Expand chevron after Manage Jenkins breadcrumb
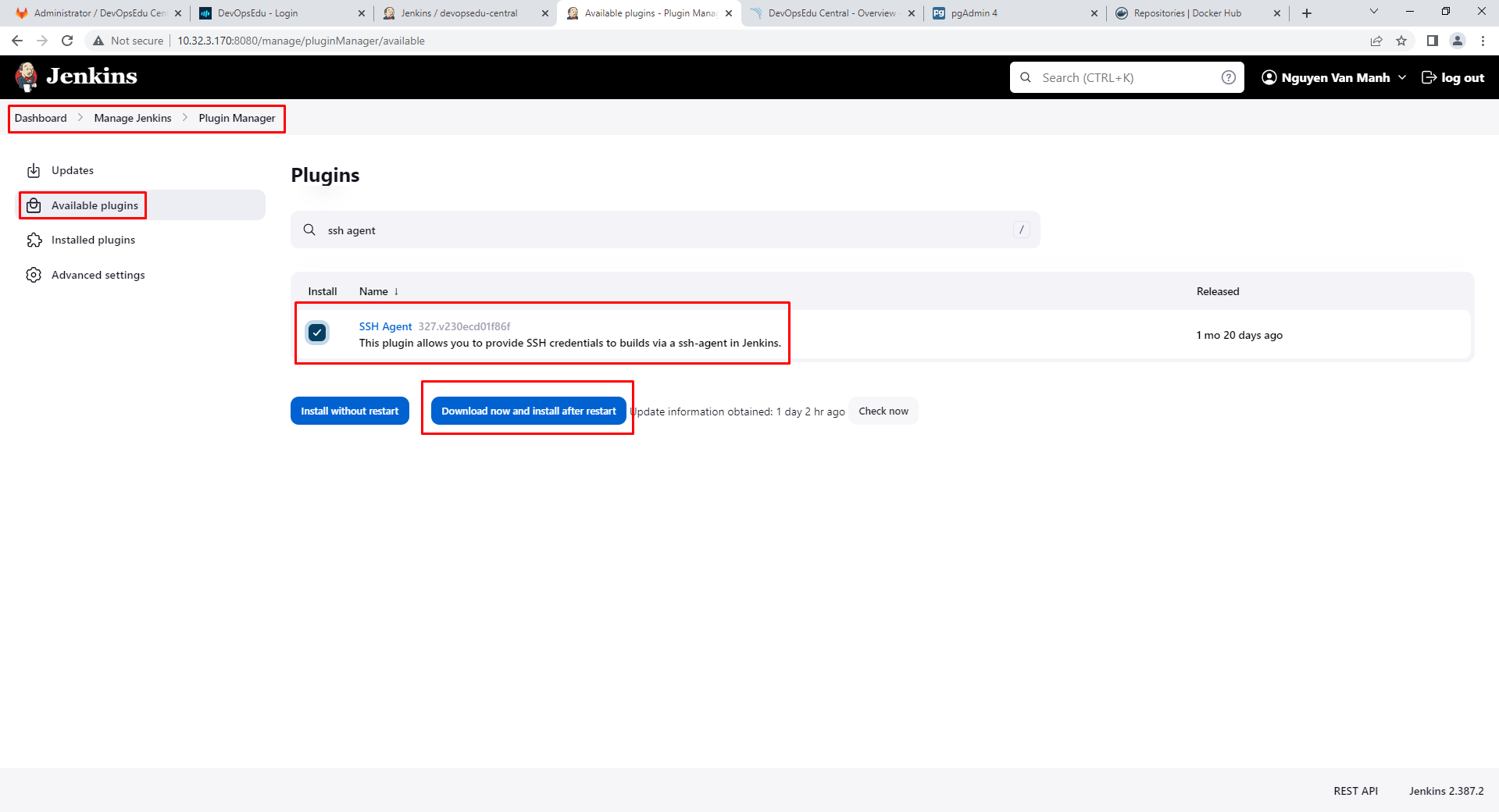The height and width of the screenshot is (812, 1499). (185, 118)
